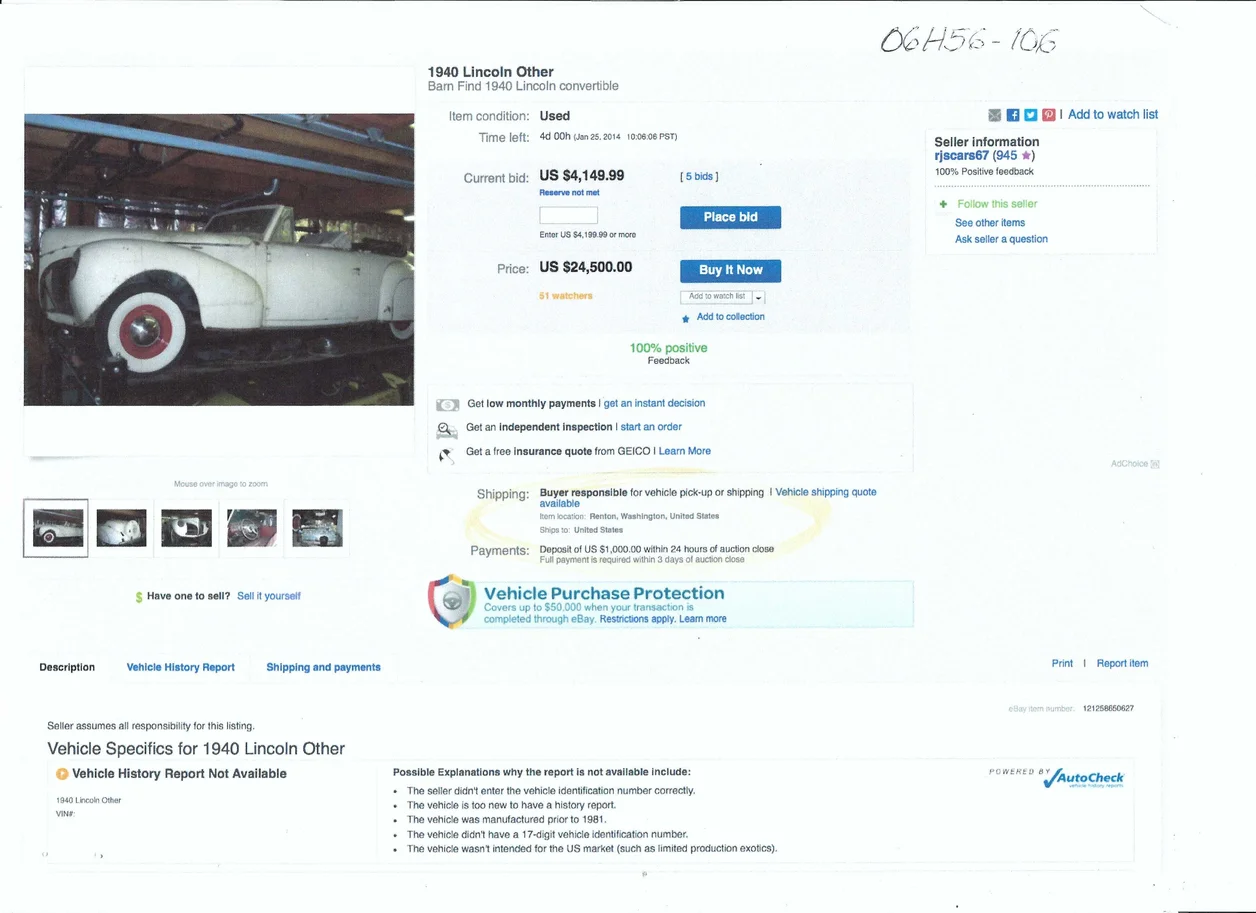Click the Buy It Now button
The width and height of the screenshot is (1256, 913).
coord(730,270)
